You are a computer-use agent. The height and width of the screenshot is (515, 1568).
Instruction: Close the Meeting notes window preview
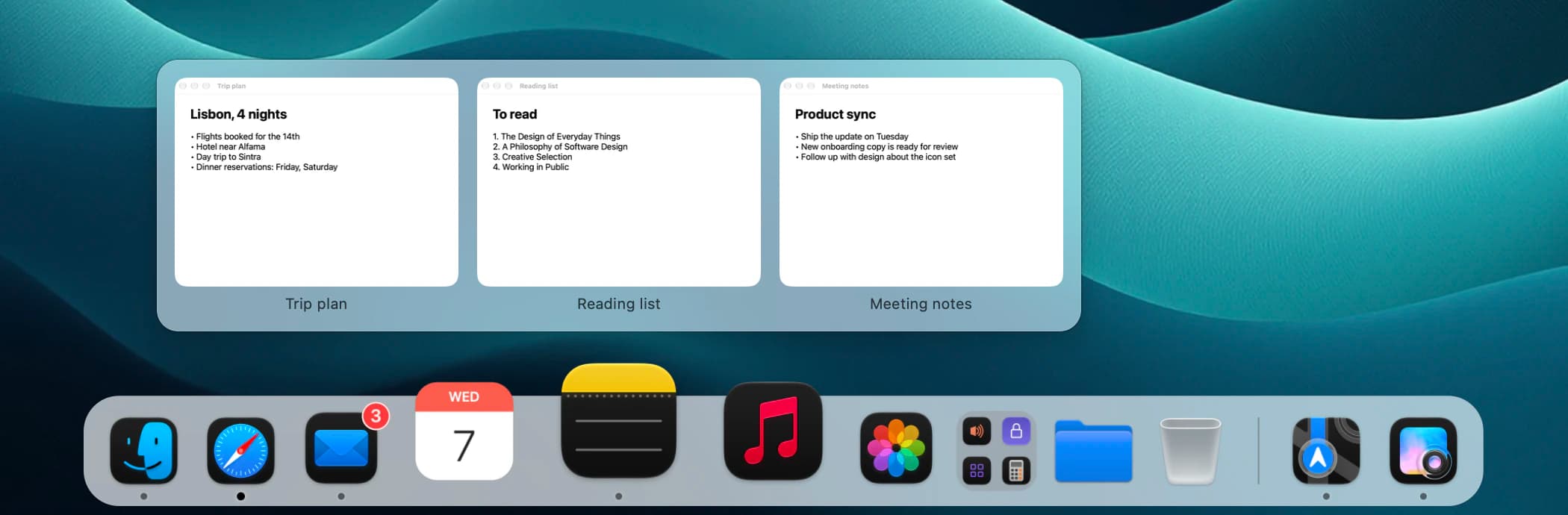(788, 86)
